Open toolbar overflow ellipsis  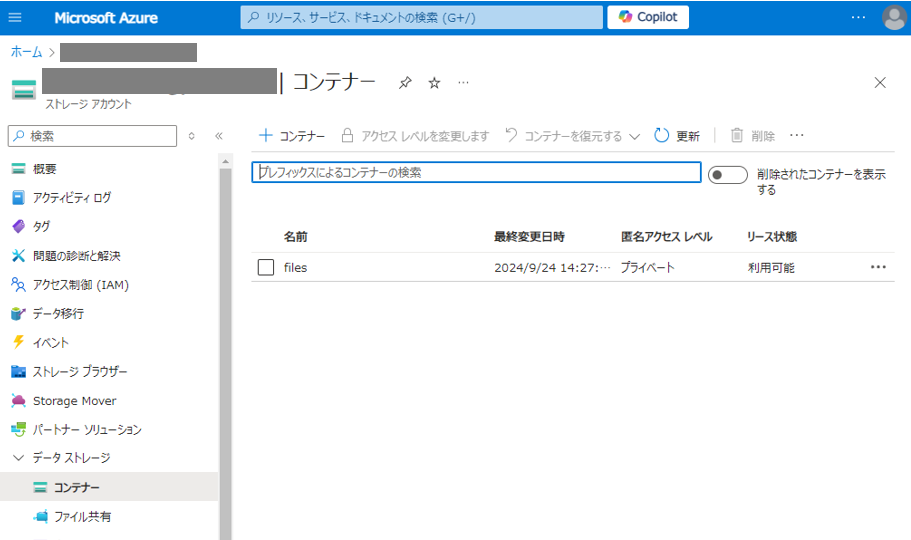tap(797, 135)
